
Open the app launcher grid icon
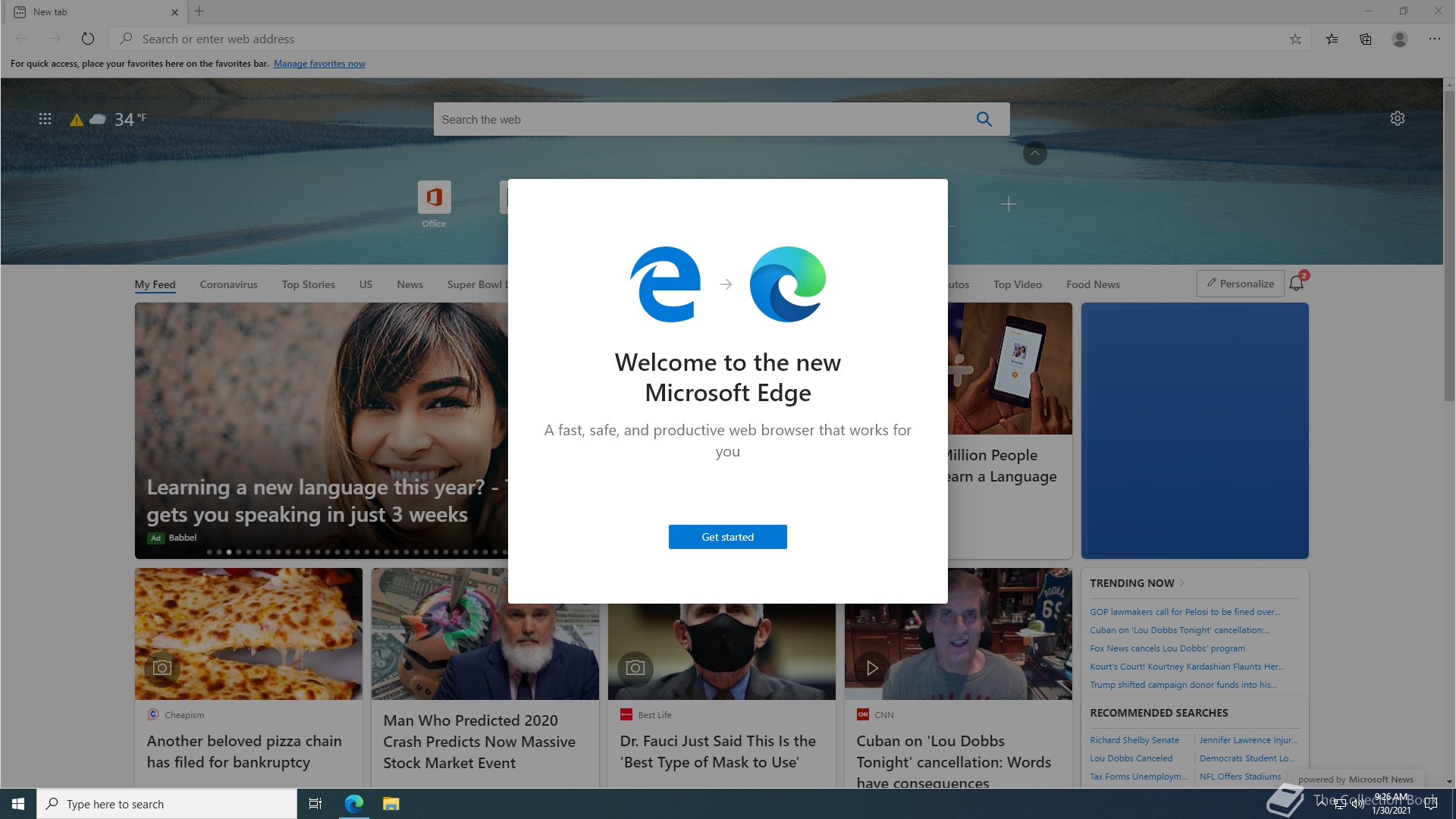click(45, 119)
